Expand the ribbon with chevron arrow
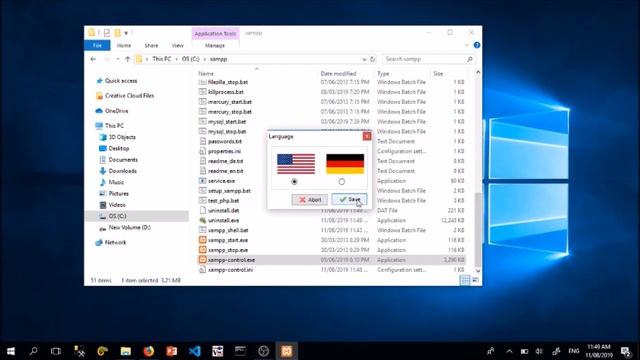This screenshot has height=360, width=640. tap(467, 45)
